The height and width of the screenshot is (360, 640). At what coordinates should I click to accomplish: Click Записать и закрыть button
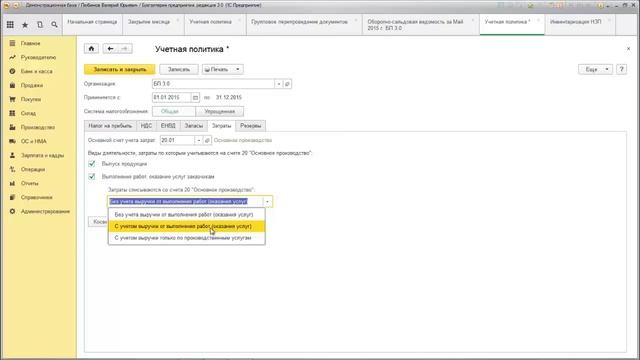pos(120,69)
